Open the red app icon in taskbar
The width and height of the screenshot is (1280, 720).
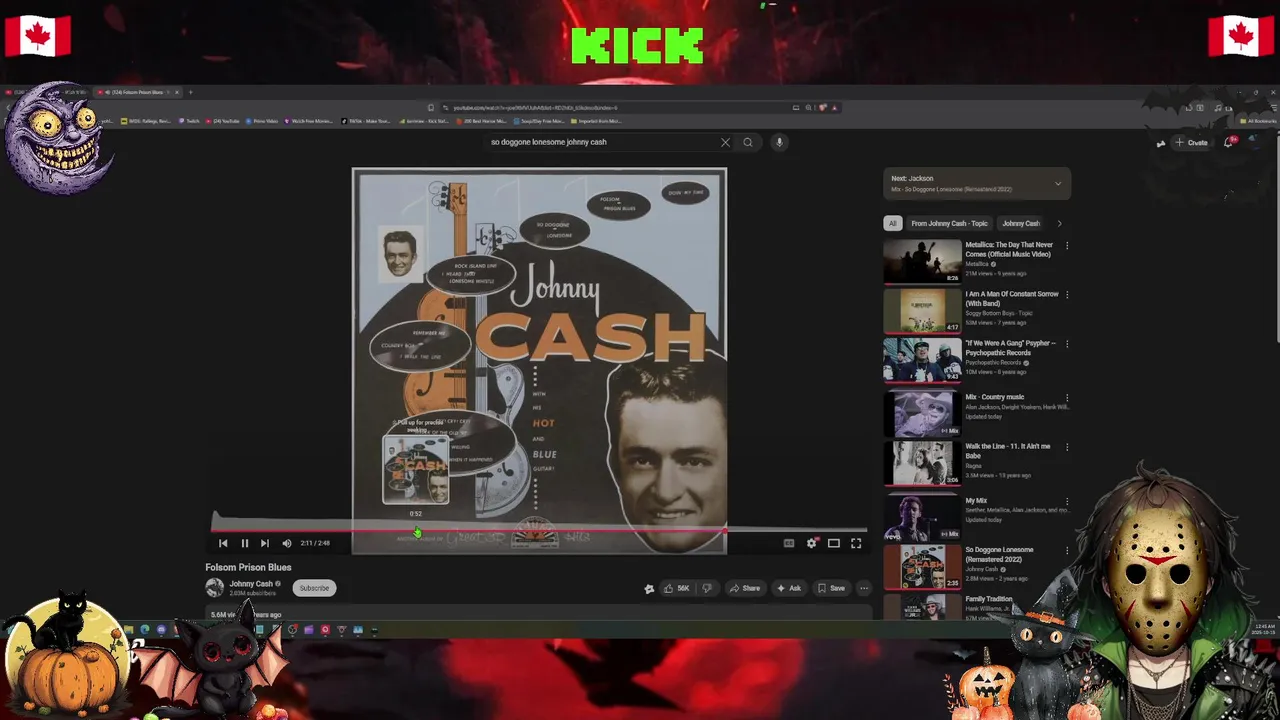pos(324,630)
